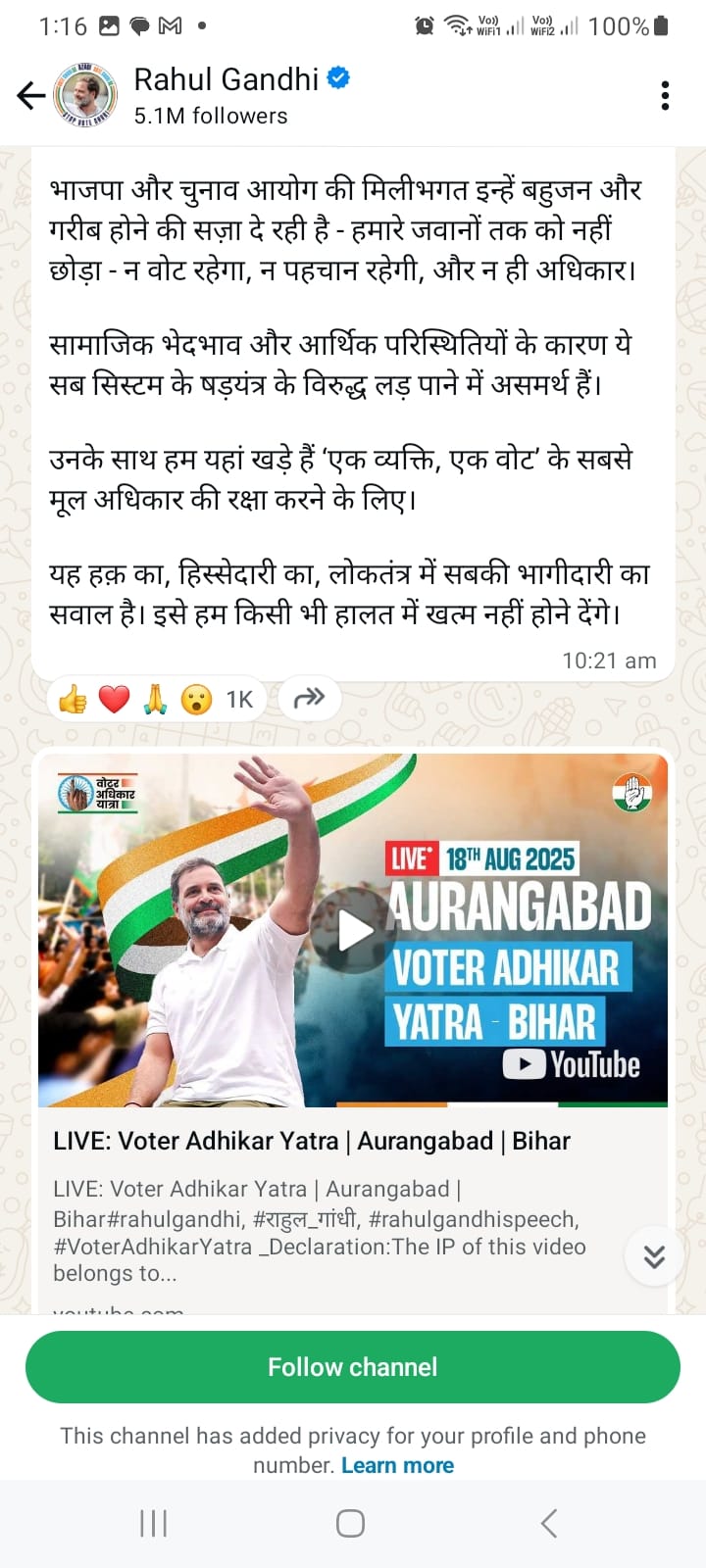Open Android recent apps button
706x1568 pixels.
pos(154,1523)
